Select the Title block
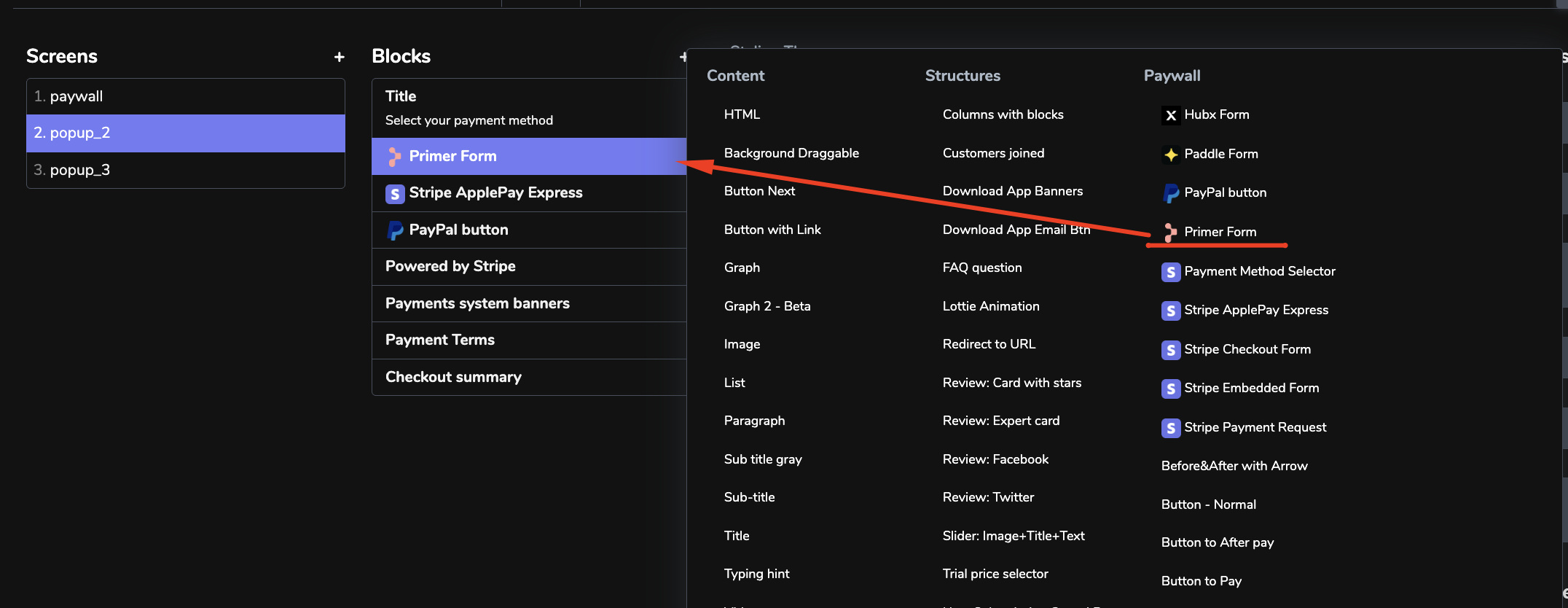 coord(529,108)
